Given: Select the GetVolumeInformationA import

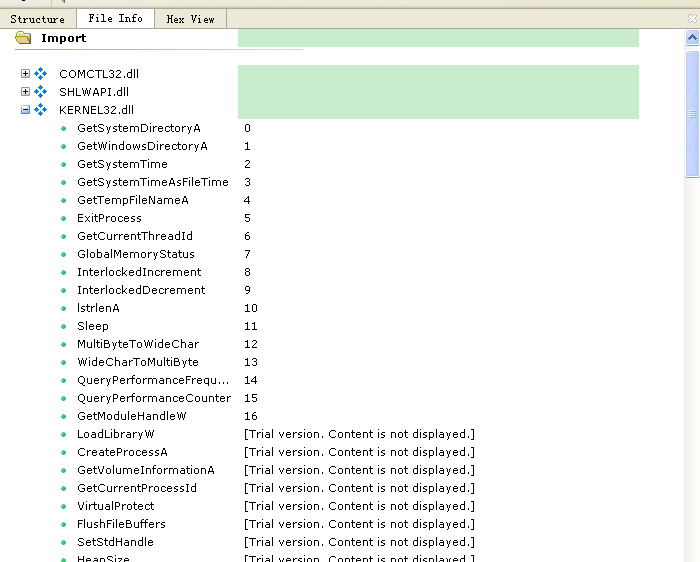Looking at the screenshot, I should pos(146,470).
